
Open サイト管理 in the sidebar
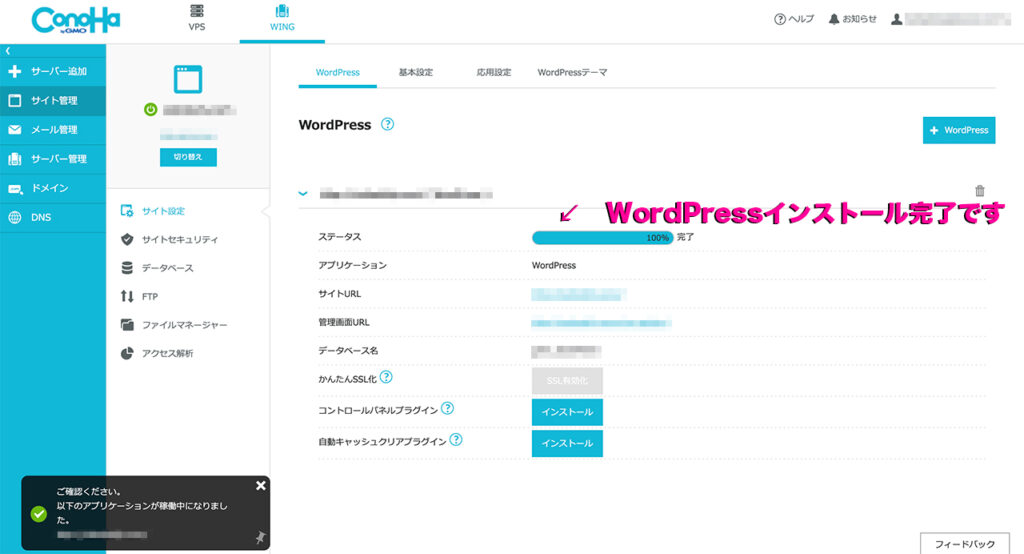point(53,101)
